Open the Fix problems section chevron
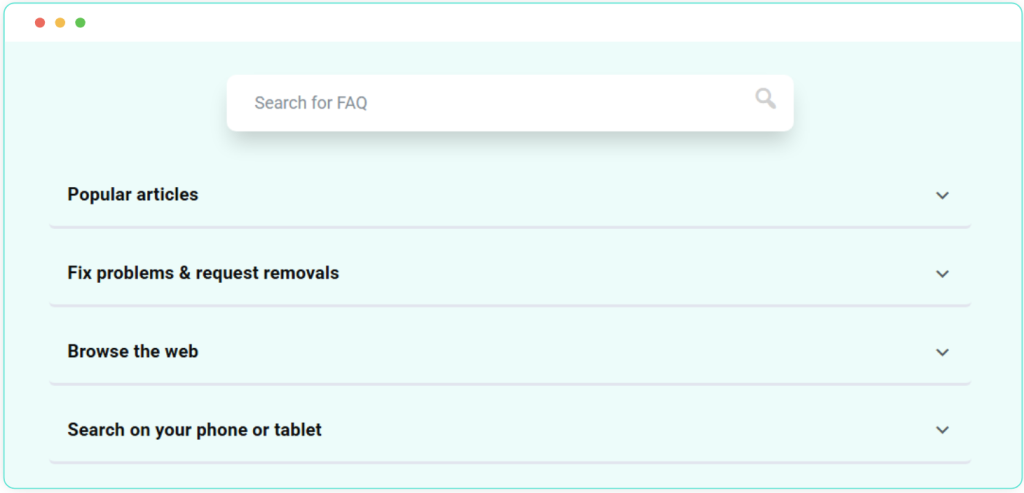1024x493 pixels. click(x=942, y=273)
